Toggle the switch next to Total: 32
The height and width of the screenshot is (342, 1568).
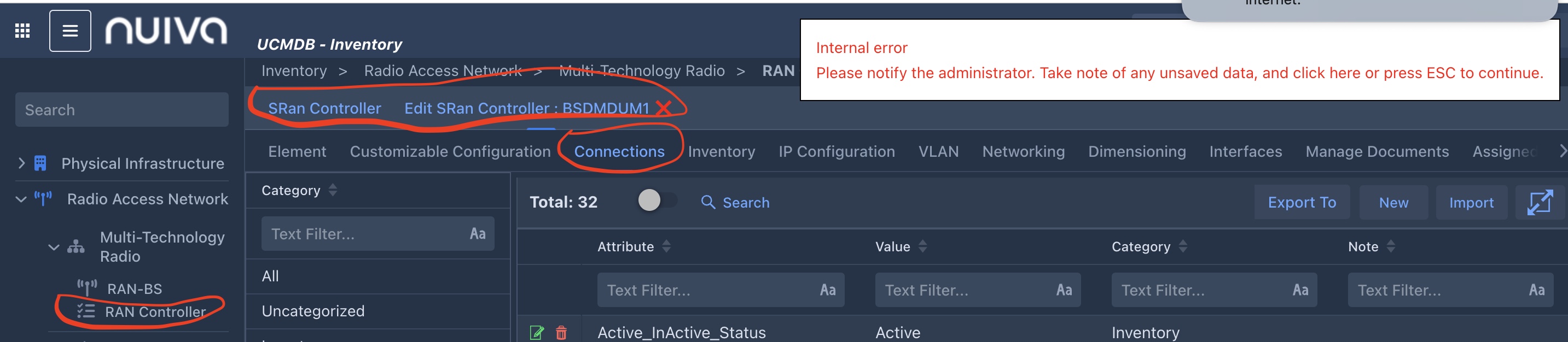[x=656, y=201]
